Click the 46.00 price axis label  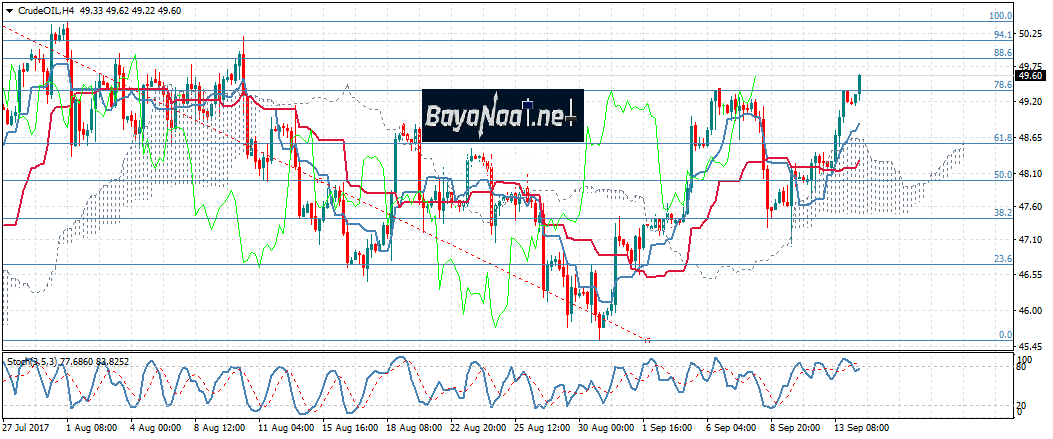click(x=1030, y=310)
